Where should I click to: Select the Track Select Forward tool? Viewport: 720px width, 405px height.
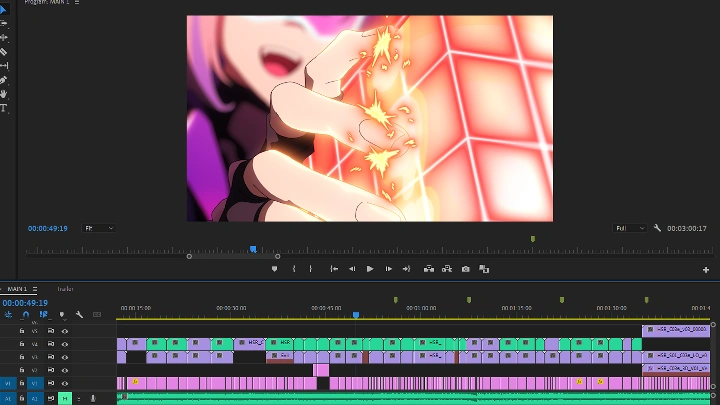click(4, 23)
